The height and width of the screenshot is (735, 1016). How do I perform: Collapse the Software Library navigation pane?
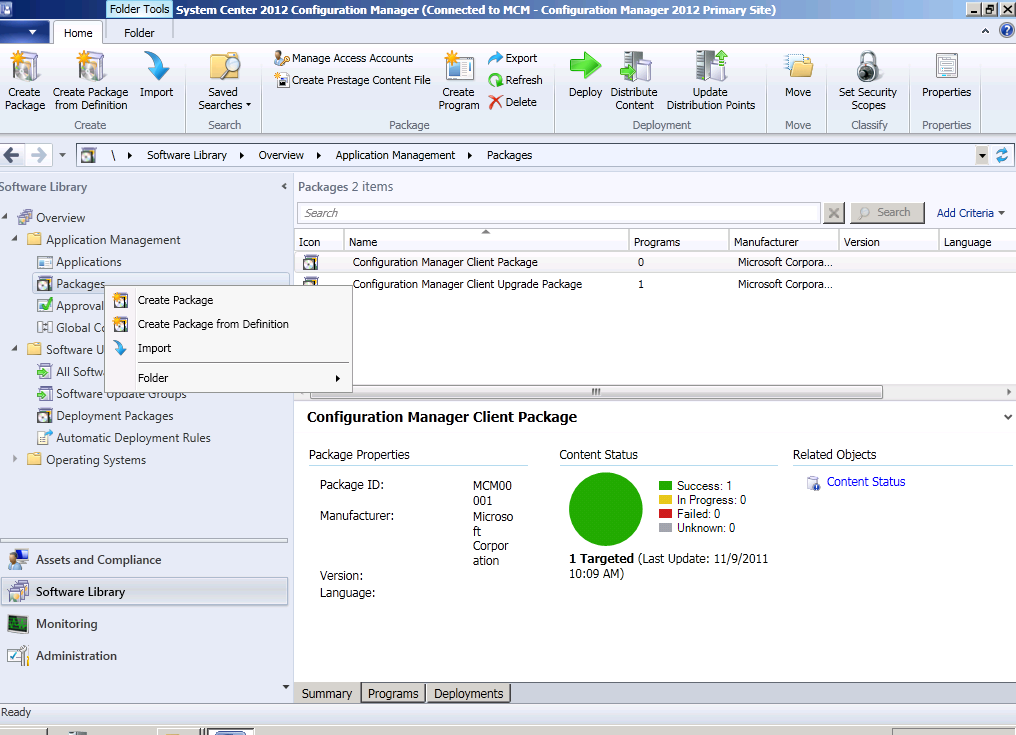pyautogui.click(x=284, y=187)
